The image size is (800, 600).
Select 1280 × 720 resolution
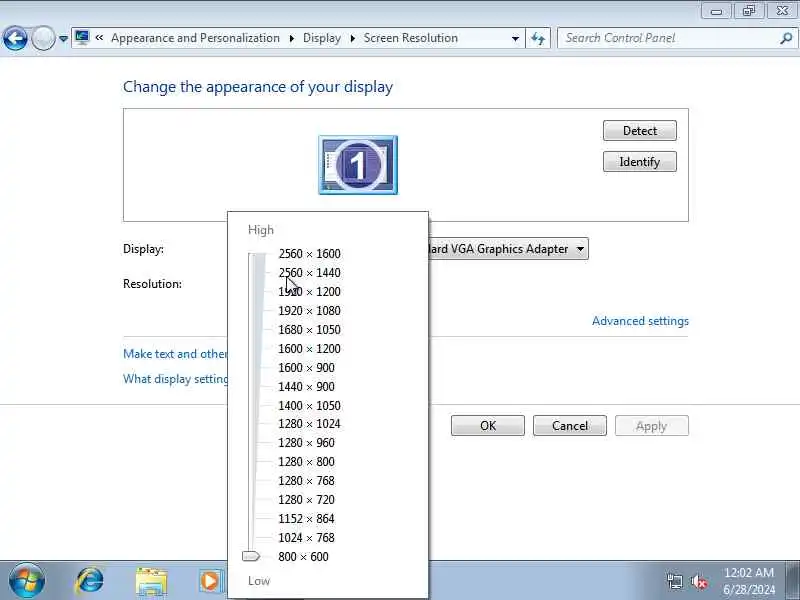pyautogui.click(x=306, y=499)
